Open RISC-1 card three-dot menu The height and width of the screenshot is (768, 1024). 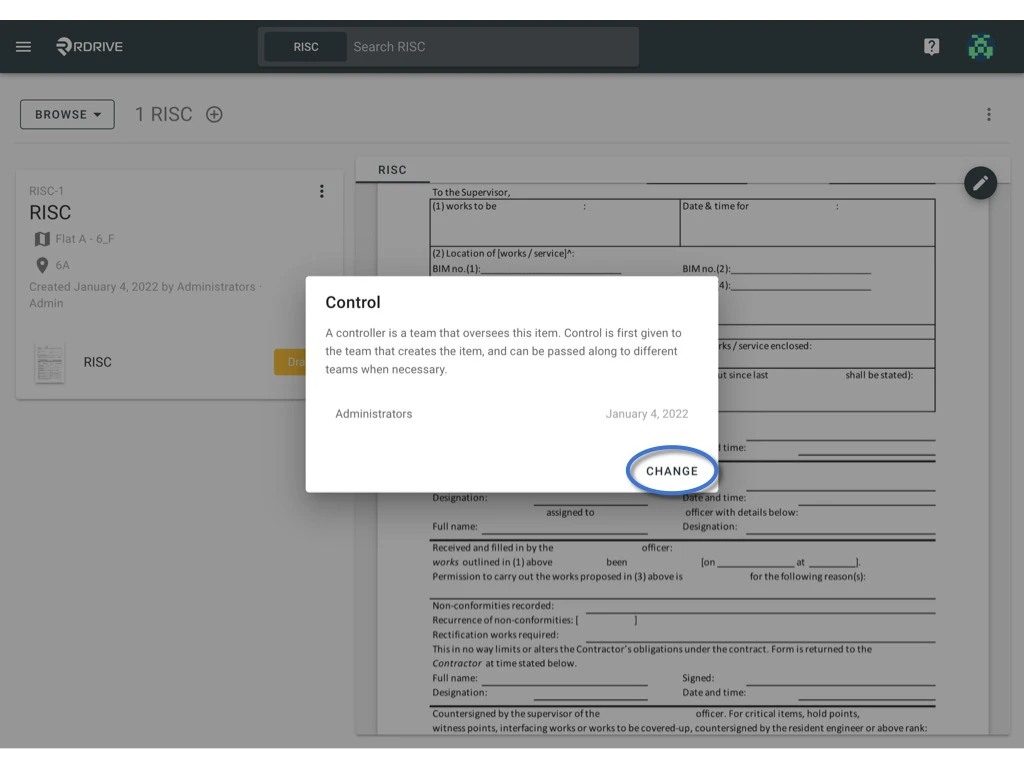tap(321, 191)
